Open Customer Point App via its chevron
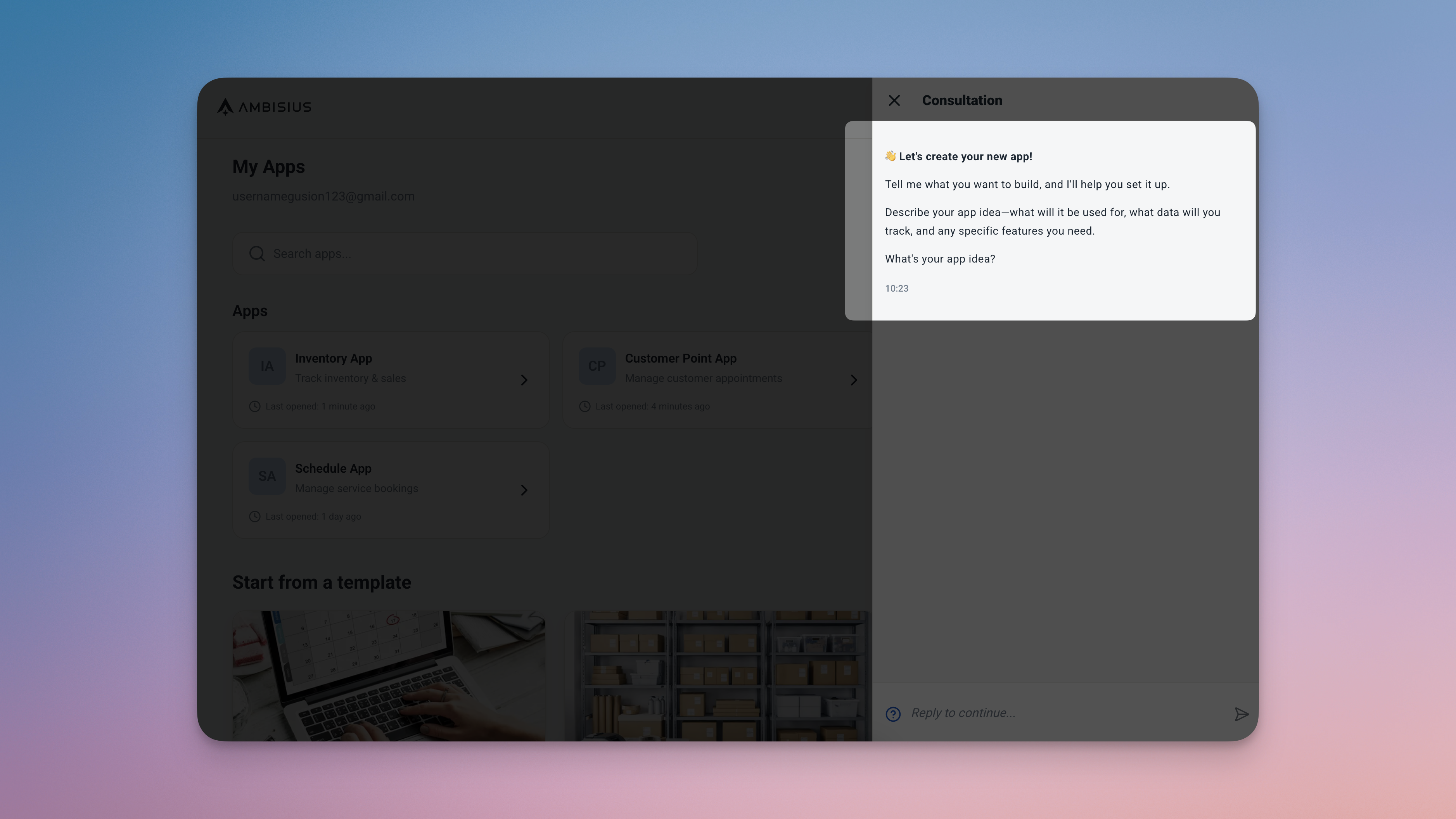This screenshot has width=1456, height=819. (x=854, y=380)
